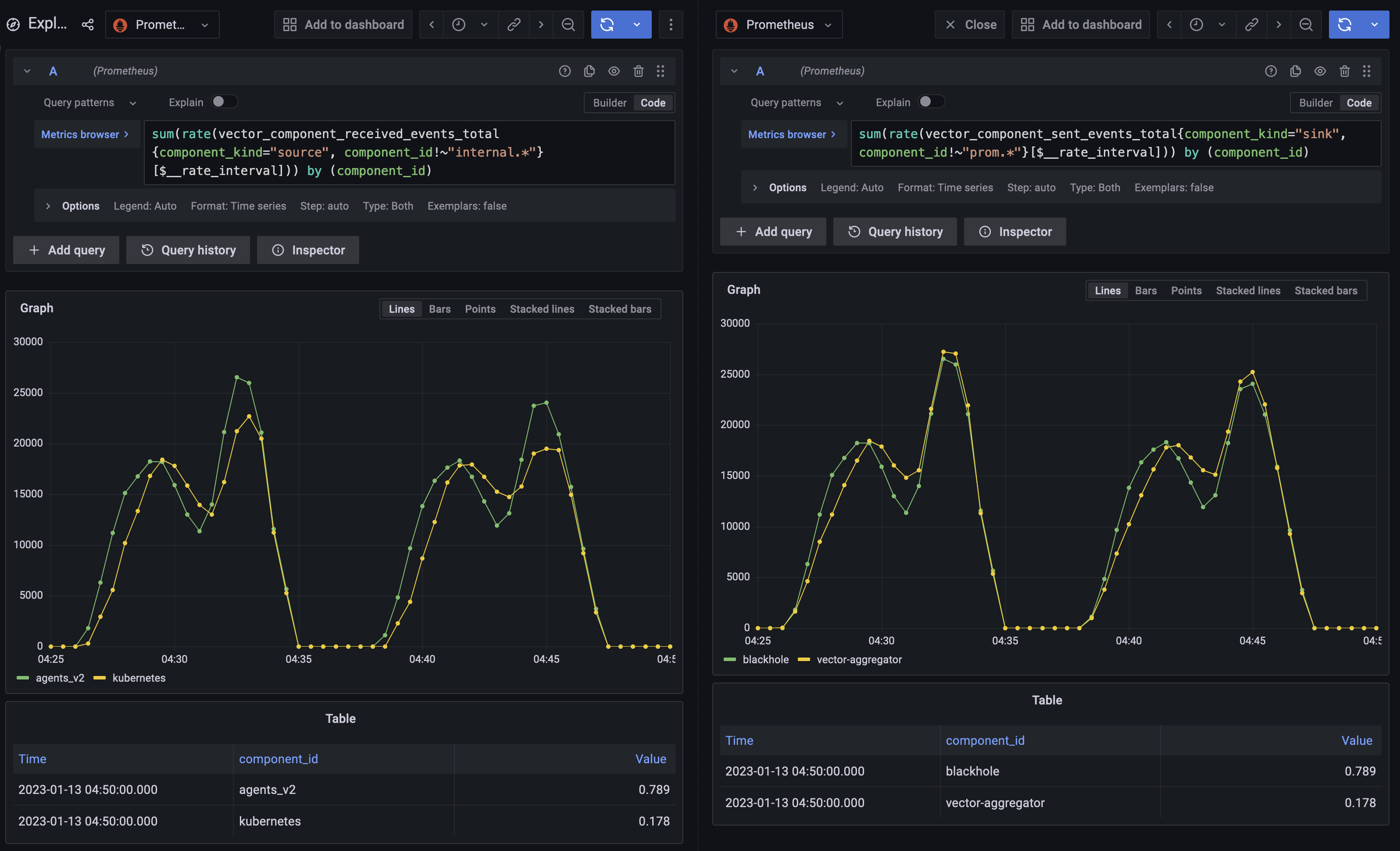The width and height of the screenshot is (1400, 851).
Task: Open Query history in the left panel
Action: [188, 250]
